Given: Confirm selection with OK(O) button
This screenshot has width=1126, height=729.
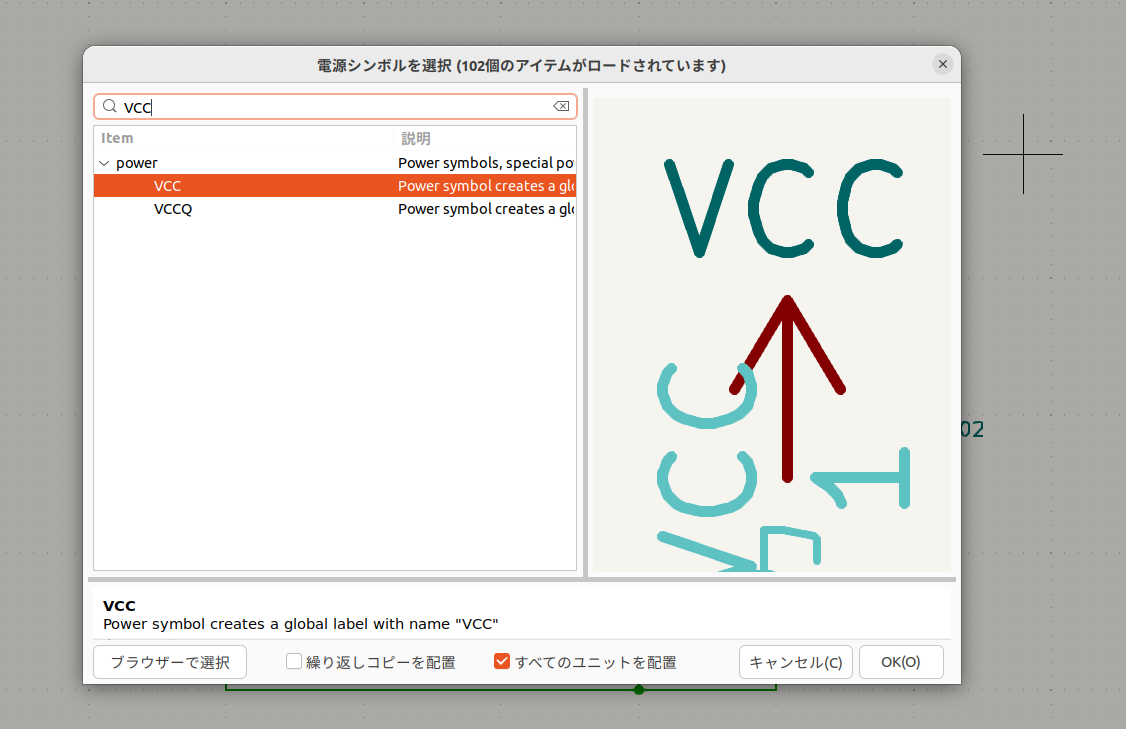Looking at the screenshot, I should pos(900,662).
